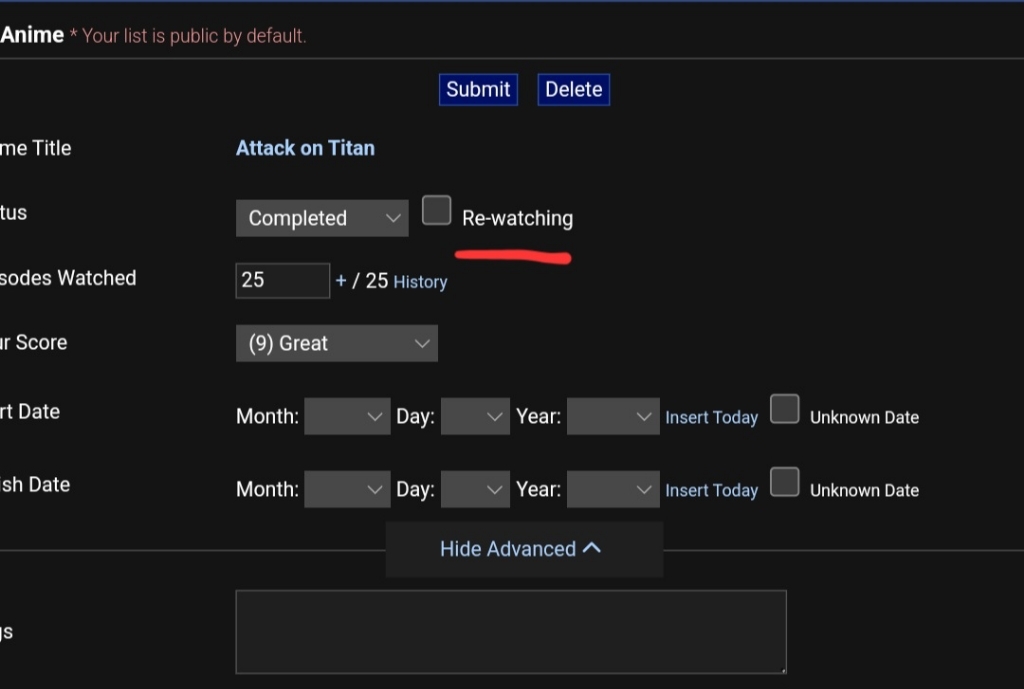Click inside the Tags text area

pyautogui.click(x=510, y=631)
